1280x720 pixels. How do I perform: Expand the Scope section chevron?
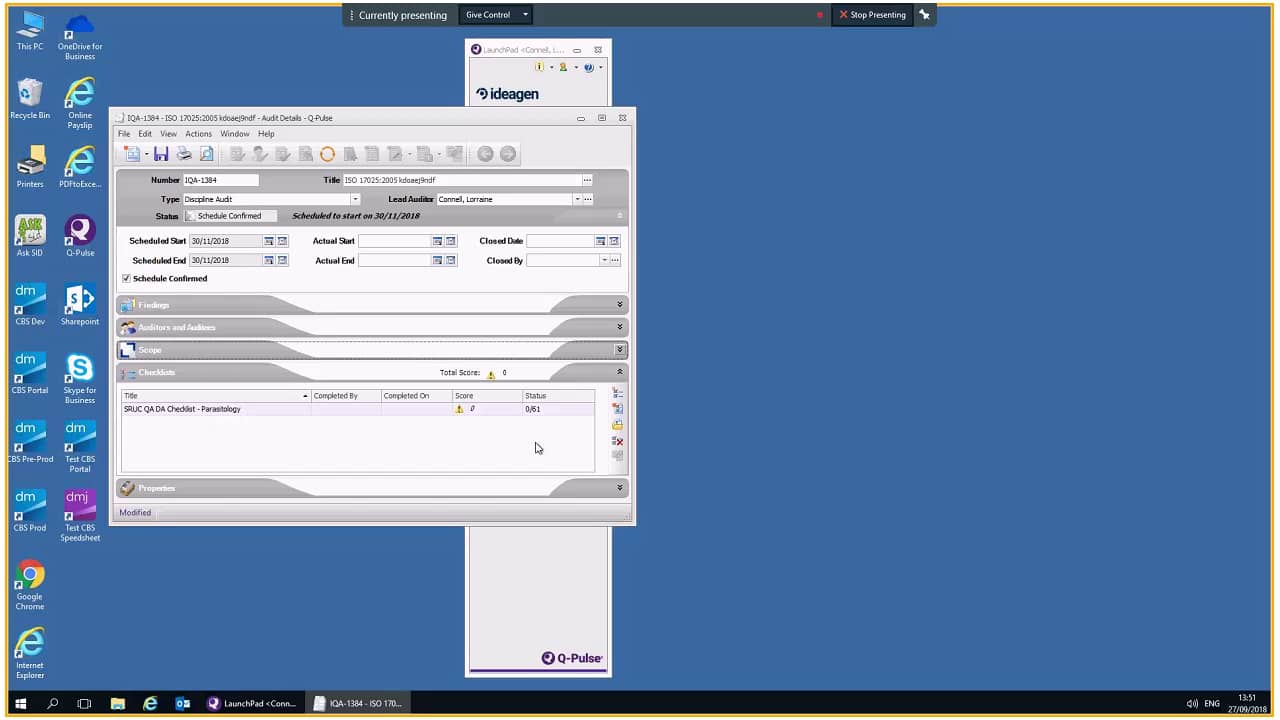point(620,350)
